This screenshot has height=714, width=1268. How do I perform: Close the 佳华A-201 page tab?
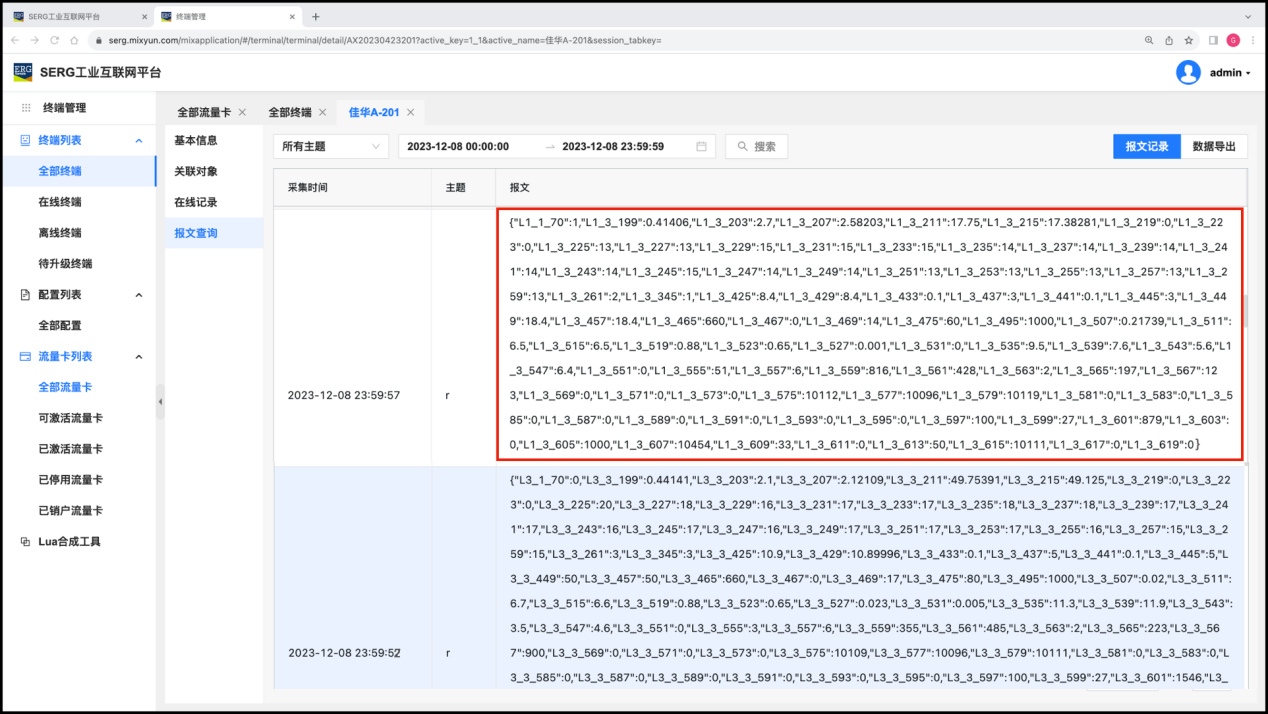click(x=410, y=112)
